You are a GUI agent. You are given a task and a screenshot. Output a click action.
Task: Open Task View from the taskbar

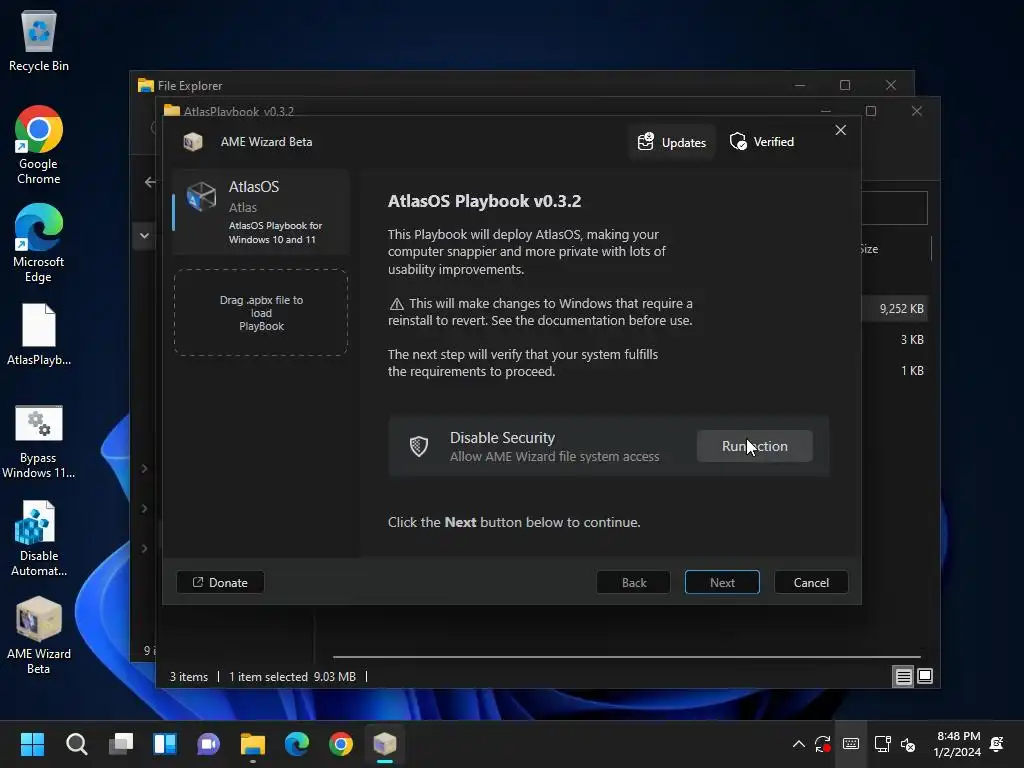point(121,744)
